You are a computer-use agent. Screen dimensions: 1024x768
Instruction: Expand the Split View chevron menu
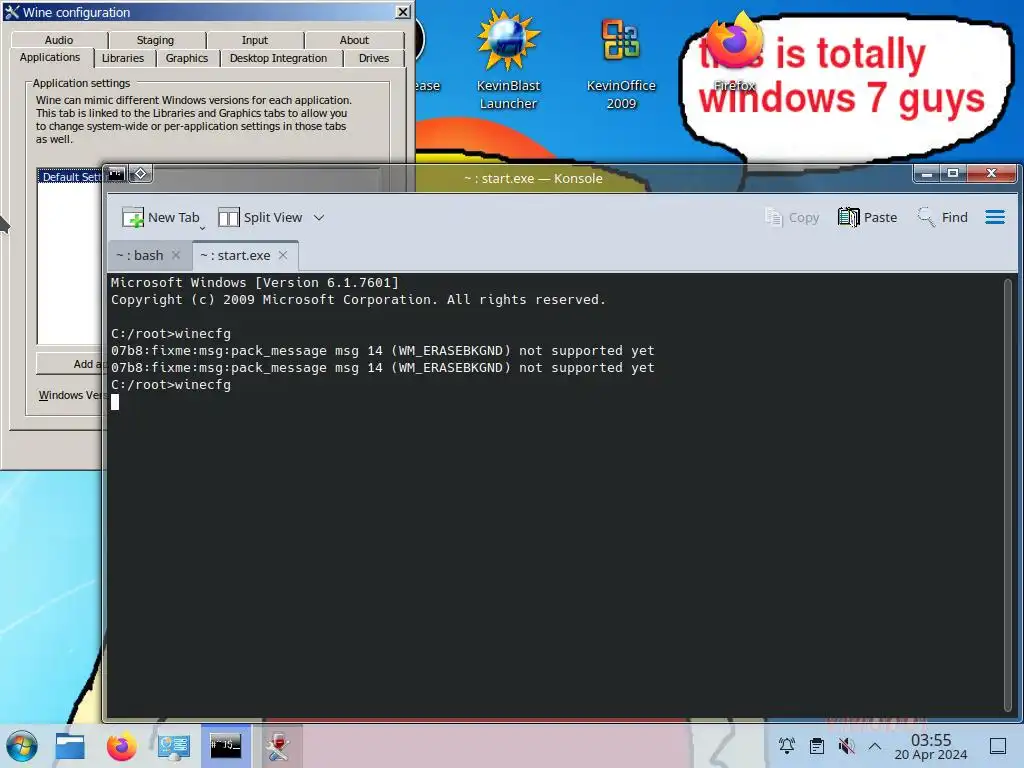(319, 217)
